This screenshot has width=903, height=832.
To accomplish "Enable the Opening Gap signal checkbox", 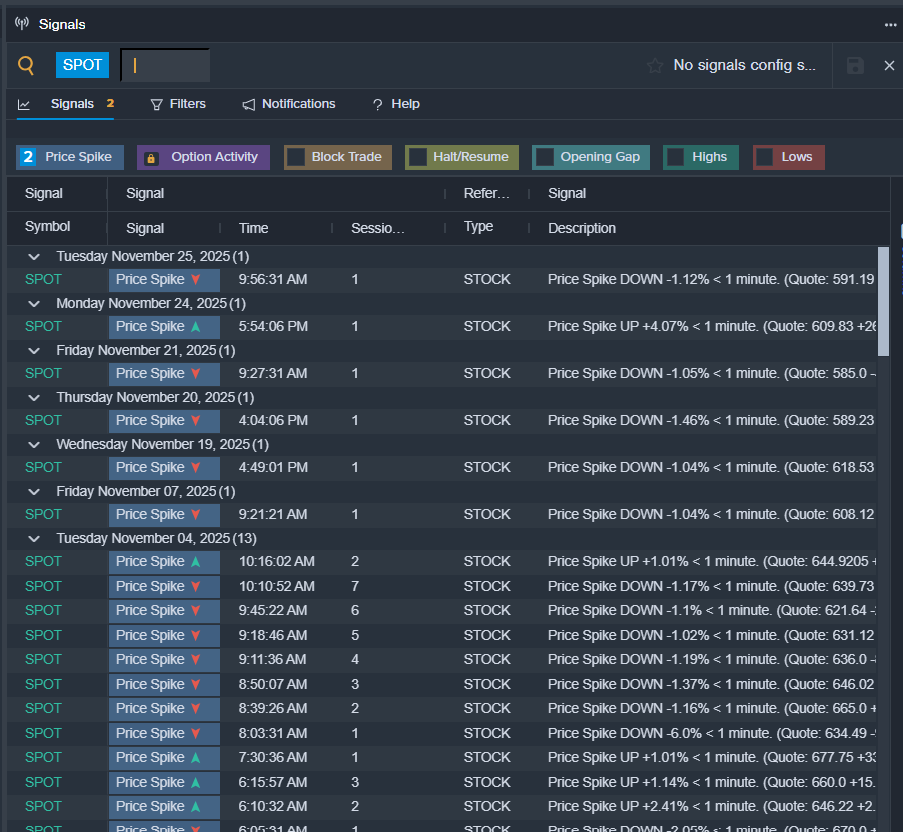I will pos(545,157).
